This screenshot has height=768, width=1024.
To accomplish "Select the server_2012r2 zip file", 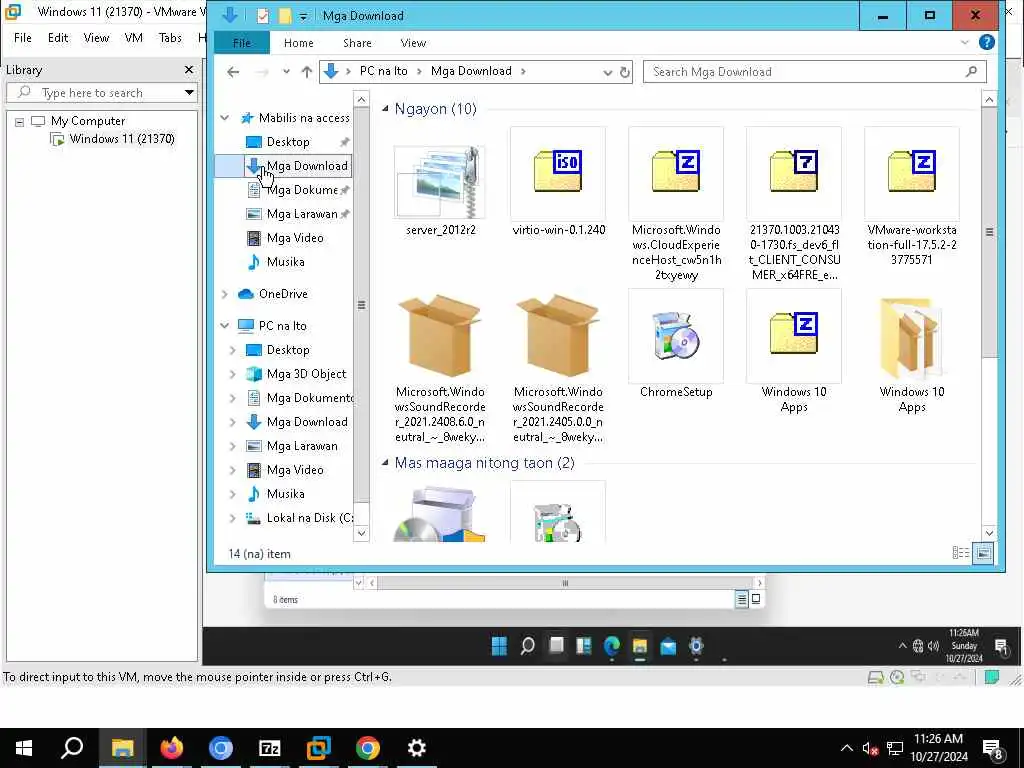I will click(440, 190).
